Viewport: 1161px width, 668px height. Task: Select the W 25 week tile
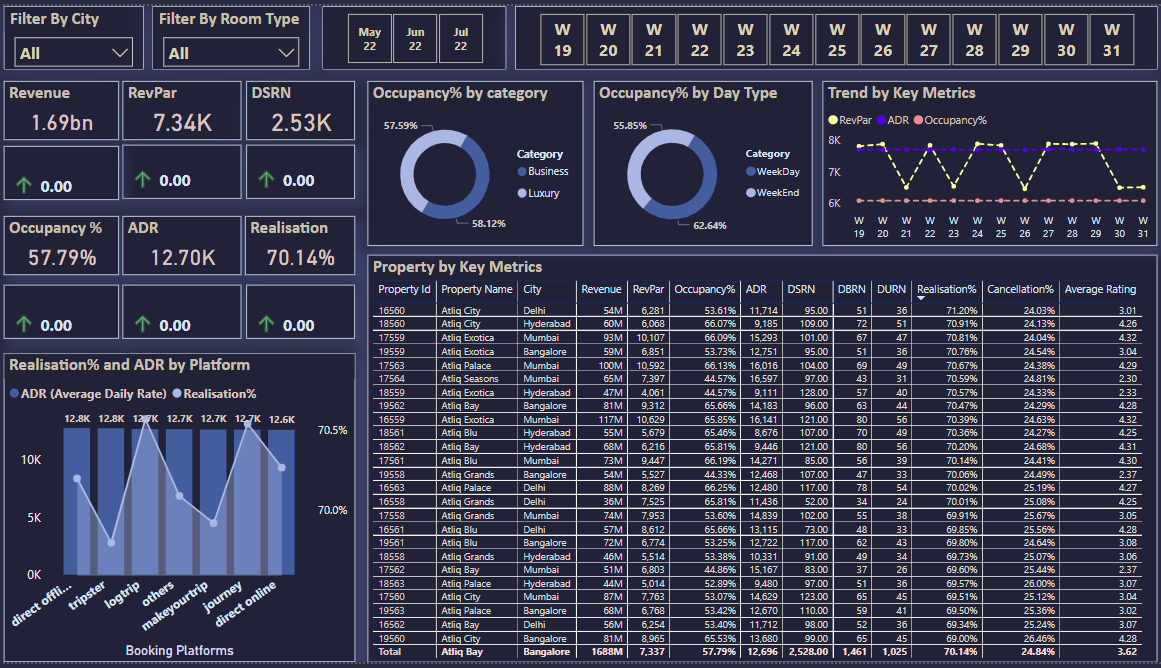[x=837, y=40]
